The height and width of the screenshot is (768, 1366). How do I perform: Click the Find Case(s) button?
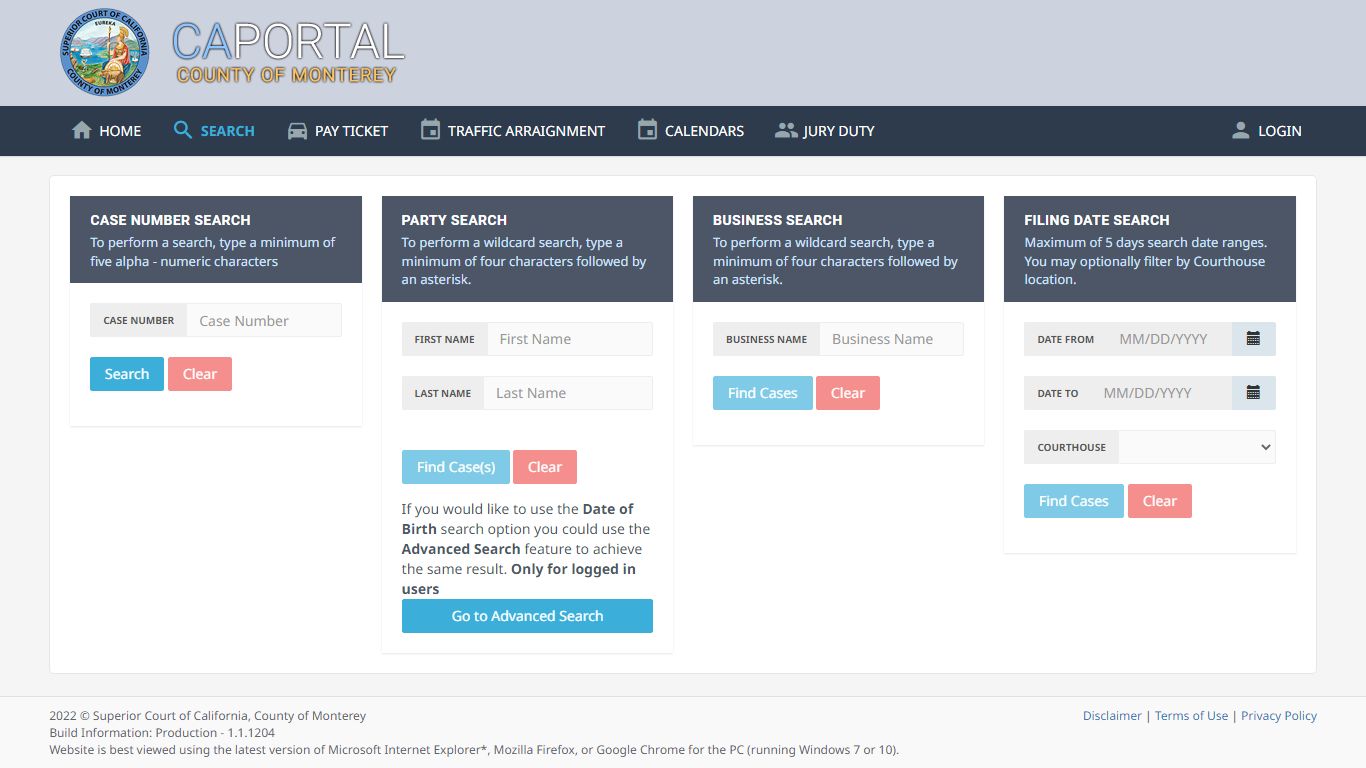pyautogui.click(x=456, y=467)
